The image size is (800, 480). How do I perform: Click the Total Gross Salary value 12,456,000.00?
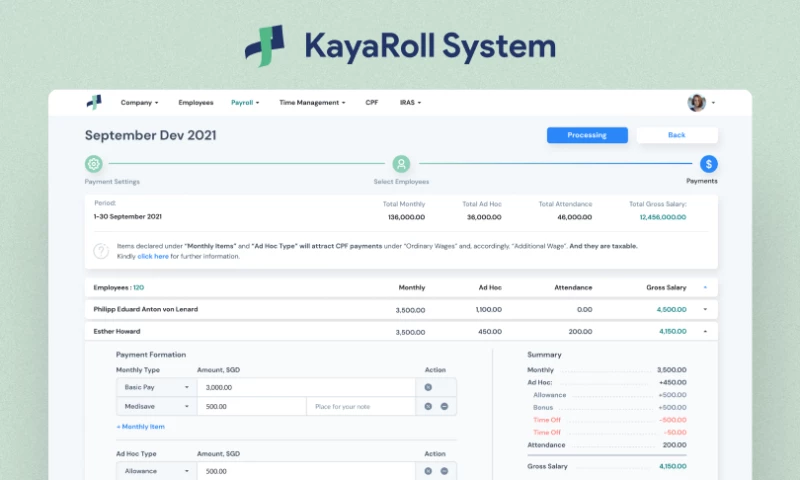[663, 217]
